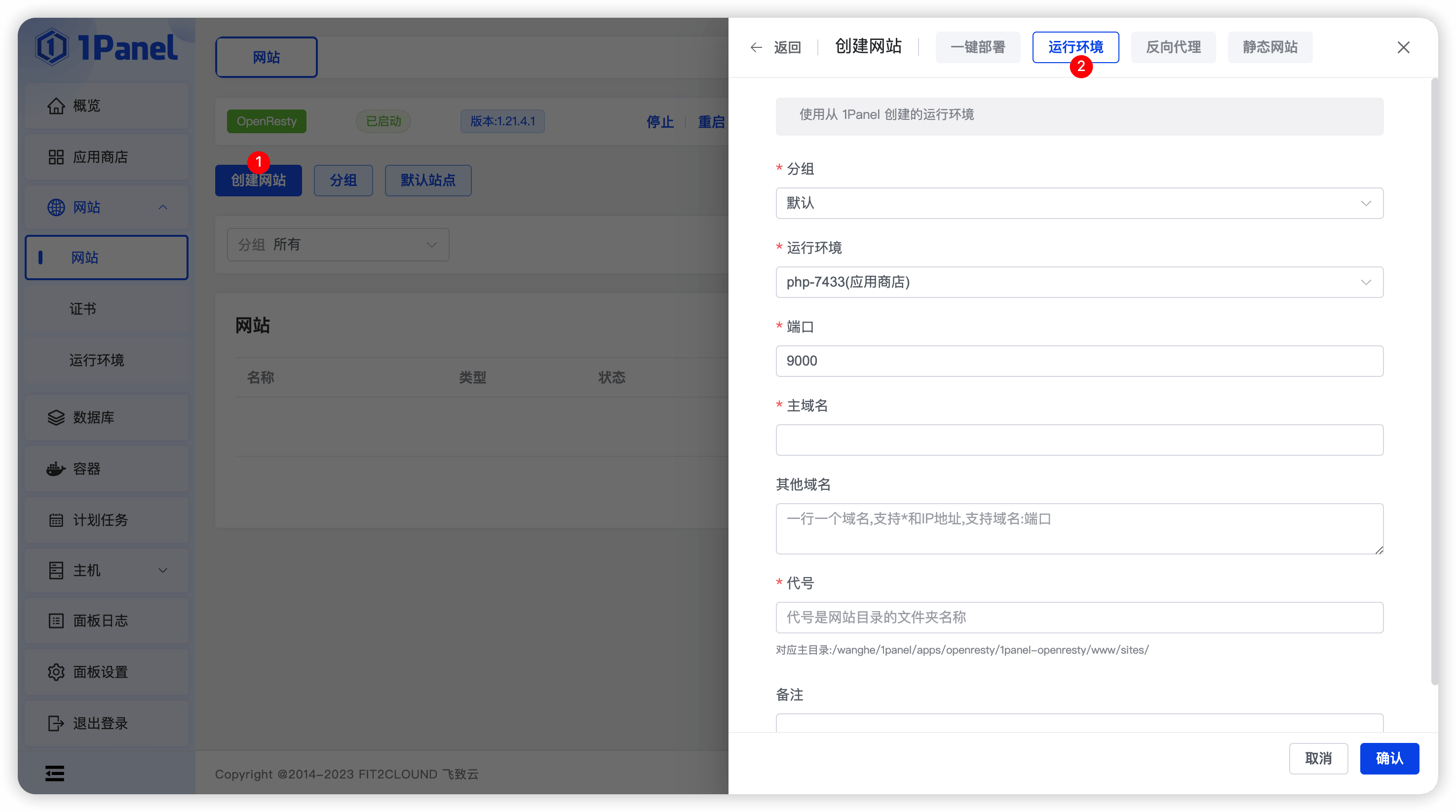This screenshot has height=812, width=1456.
Task: Switch to the 静态网站 tab
Action: [1269, 47]
